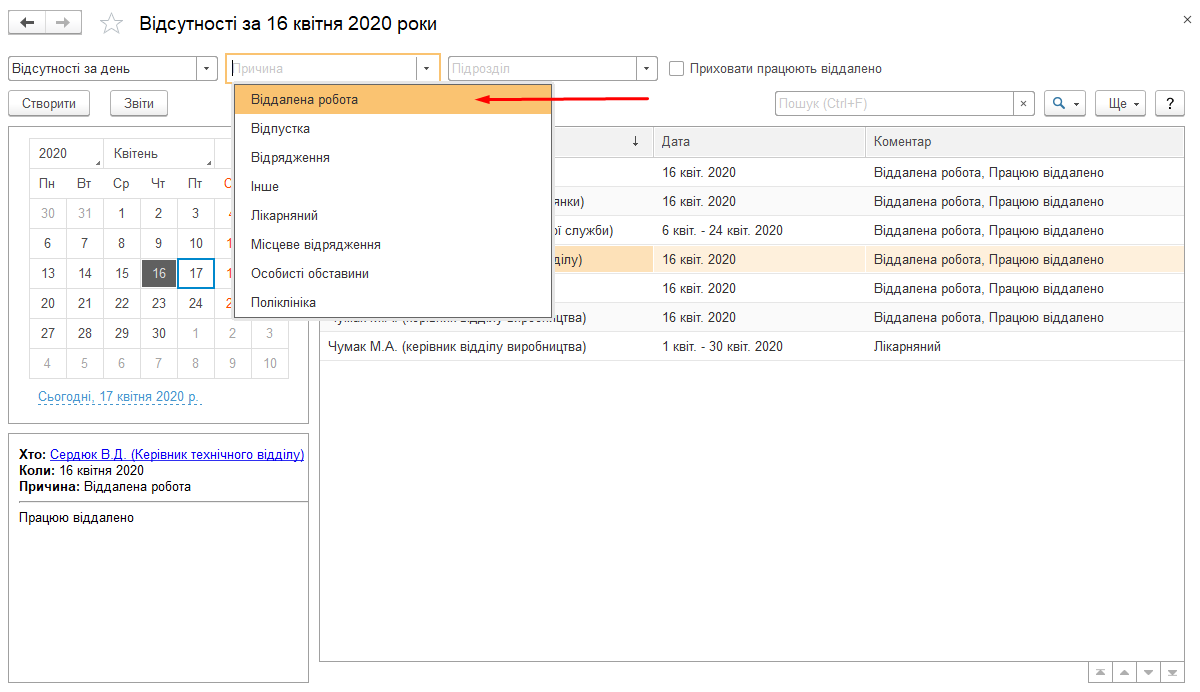The image size is (1200, 692).
Task: Pick 'Відпустка' from the reason dropdown
Action: point(280,129)
